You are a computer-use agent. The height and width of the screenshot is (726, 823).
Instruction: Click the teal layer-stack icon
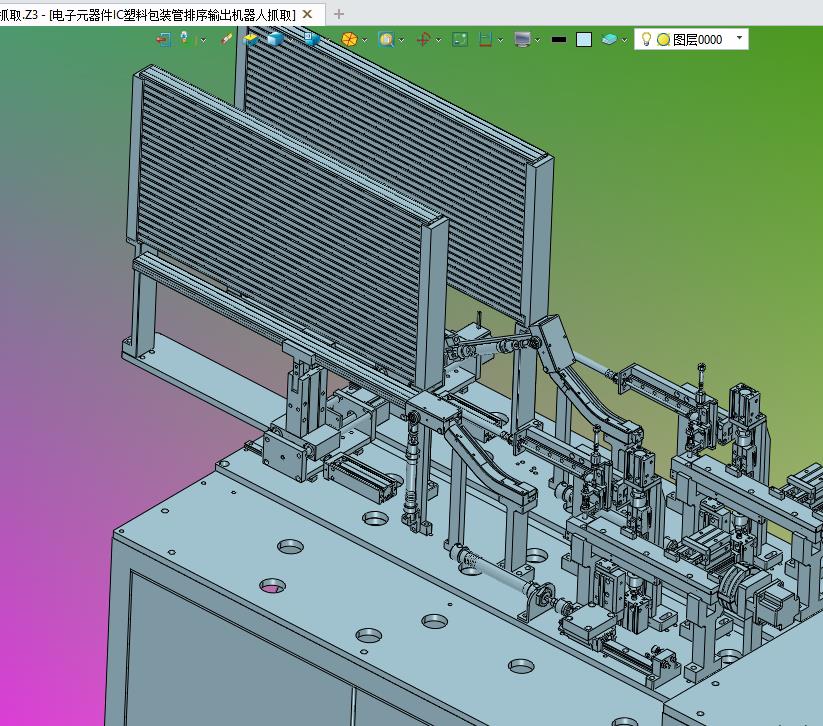click(609, 39)
